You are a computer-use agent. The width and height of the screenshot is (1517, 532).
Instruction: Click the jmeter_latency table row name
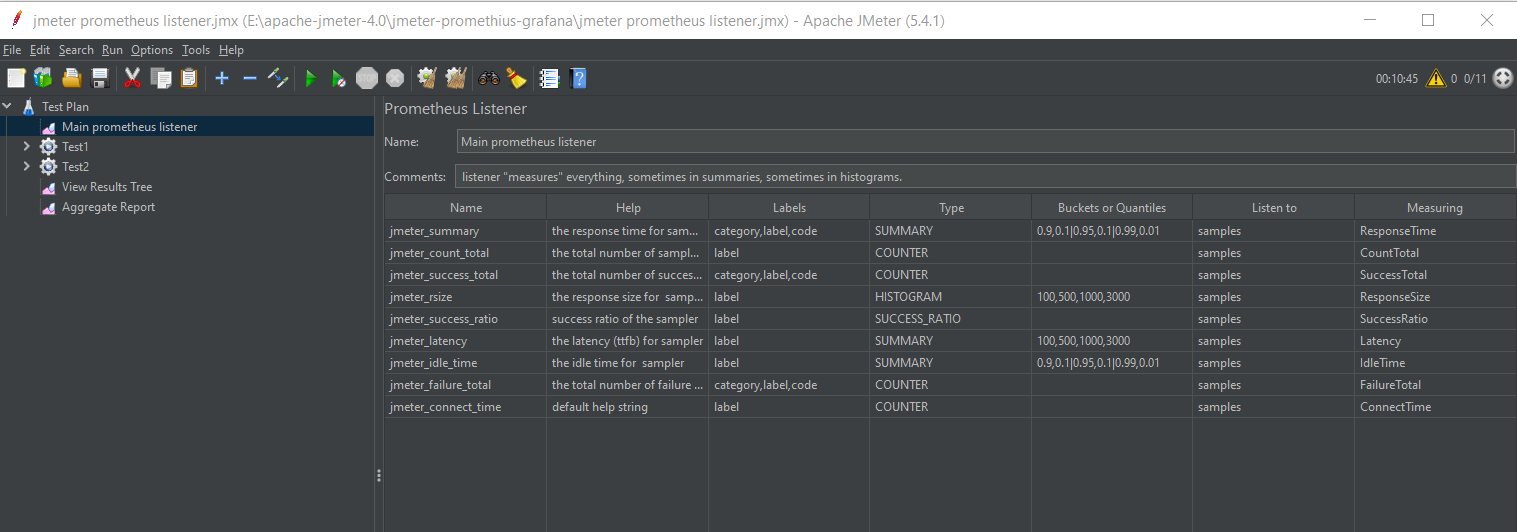428,341
